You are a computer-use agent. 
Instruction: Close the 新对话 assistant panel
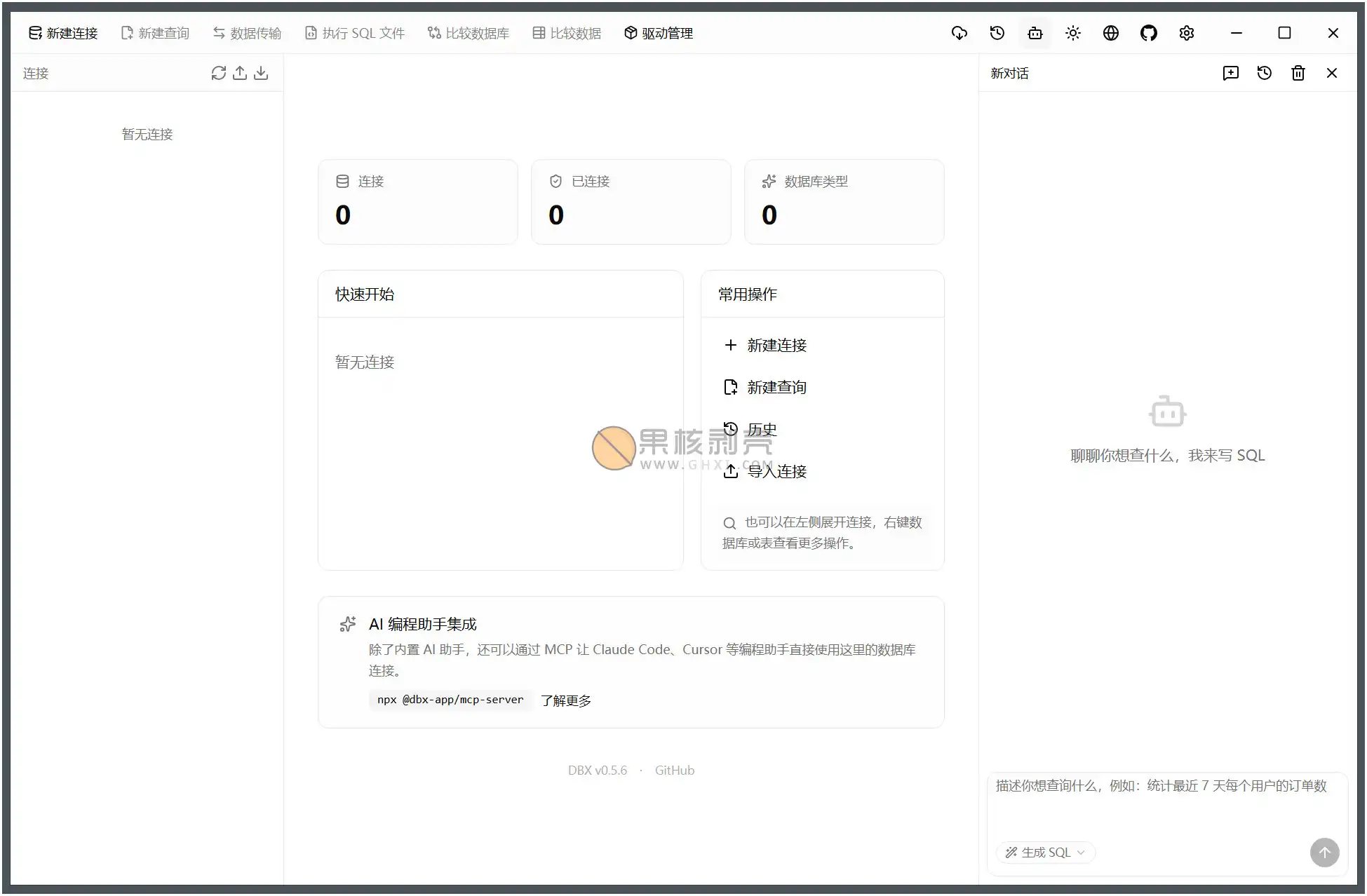coord(1332,73)
